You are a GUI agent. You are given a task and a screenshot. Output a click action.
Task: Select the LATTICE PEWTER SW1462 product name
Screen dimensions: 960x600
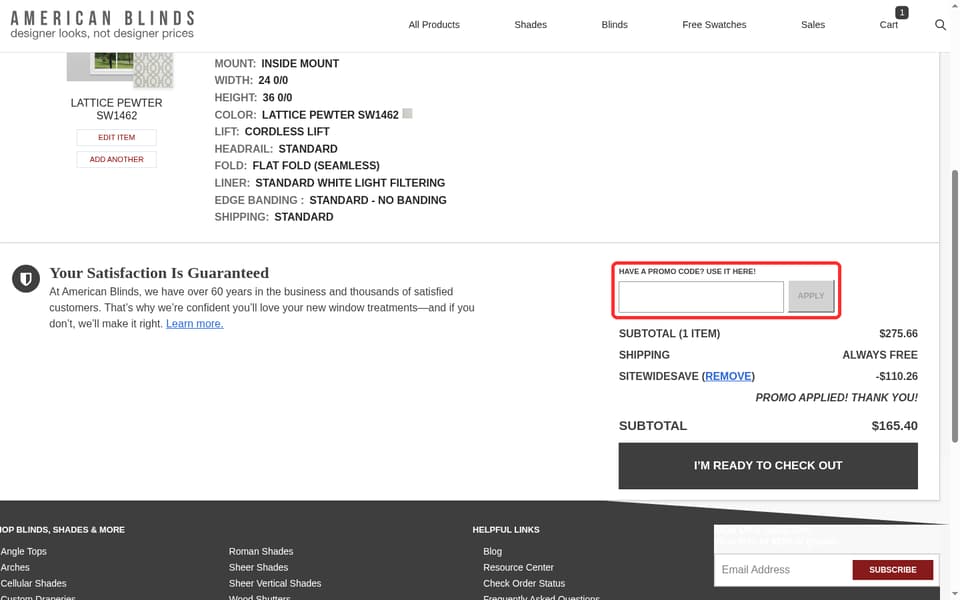[116, 109]
